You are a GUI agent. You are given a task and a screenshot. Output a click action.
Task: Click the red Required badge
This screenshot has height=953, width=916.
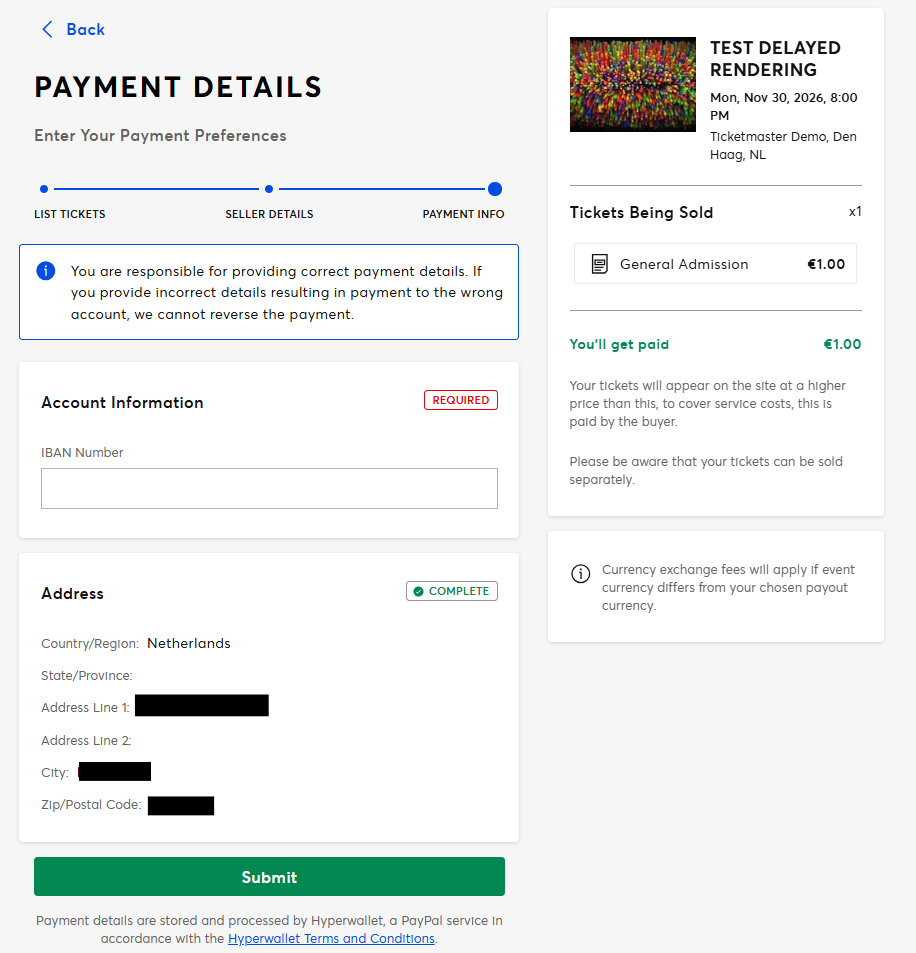point(461,400)
